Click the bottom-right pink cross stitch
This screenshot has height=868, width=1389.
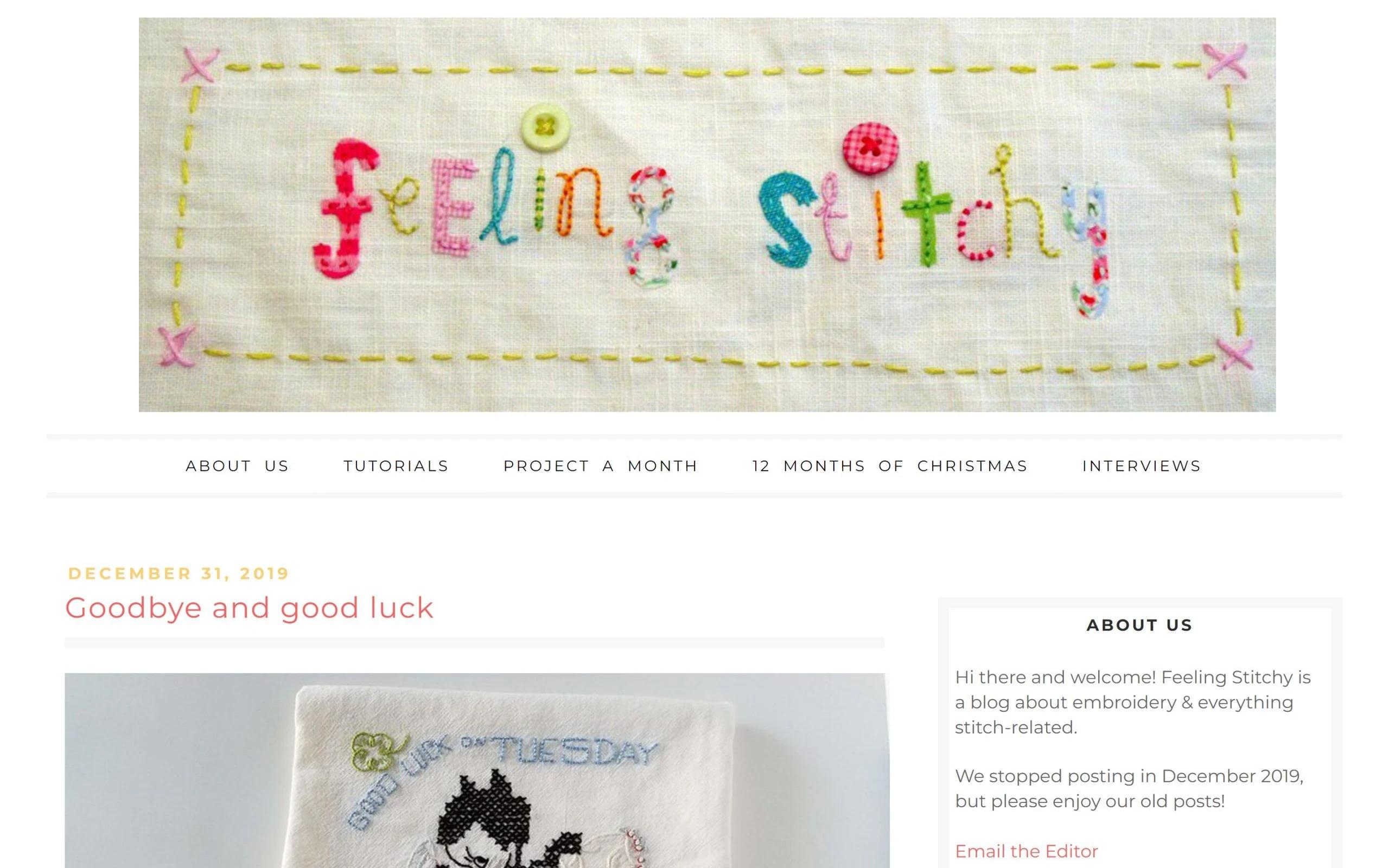tap(1234, 354)
